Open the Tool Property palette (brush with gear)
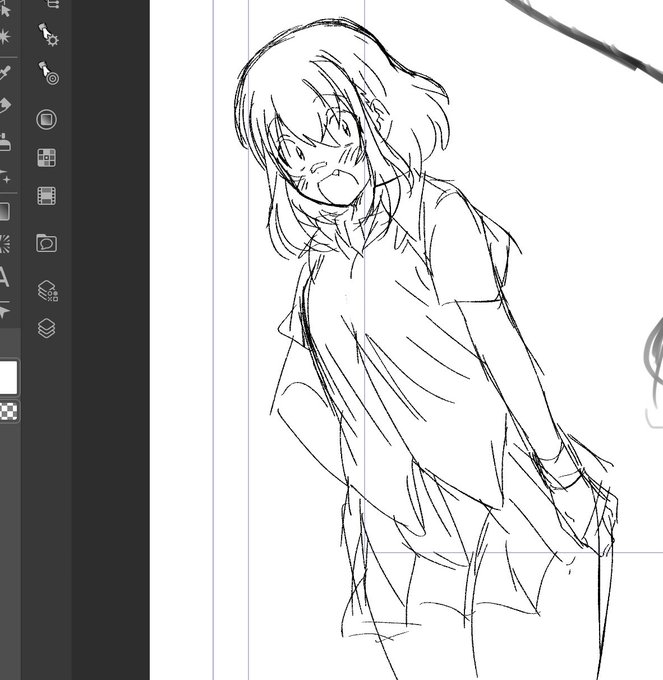The image size is (663, 680). 48,35
